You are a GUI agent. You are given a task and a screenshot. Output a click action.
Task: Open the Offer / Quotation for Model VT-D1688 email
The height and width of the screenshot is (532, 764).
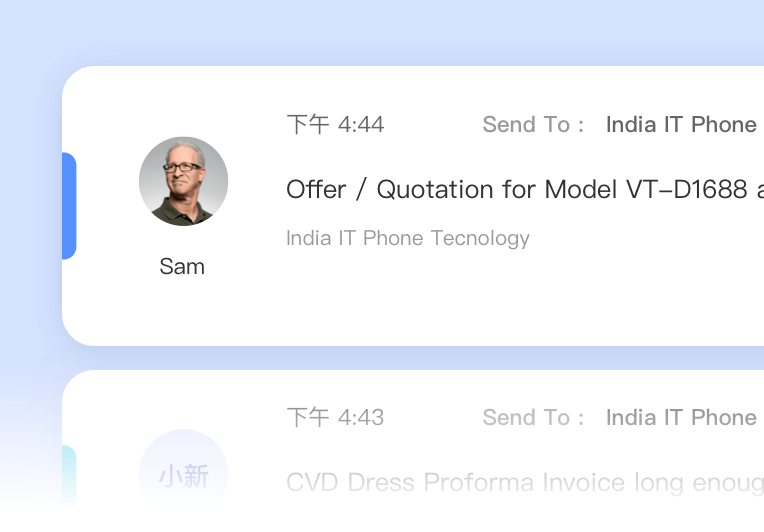point(525,189)
